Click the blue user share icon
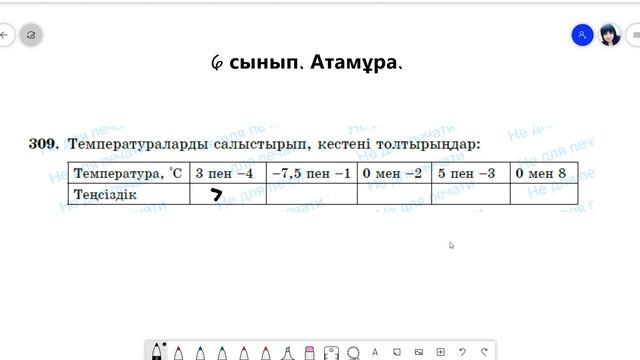The image size is (640, 360). coord(582,35)
